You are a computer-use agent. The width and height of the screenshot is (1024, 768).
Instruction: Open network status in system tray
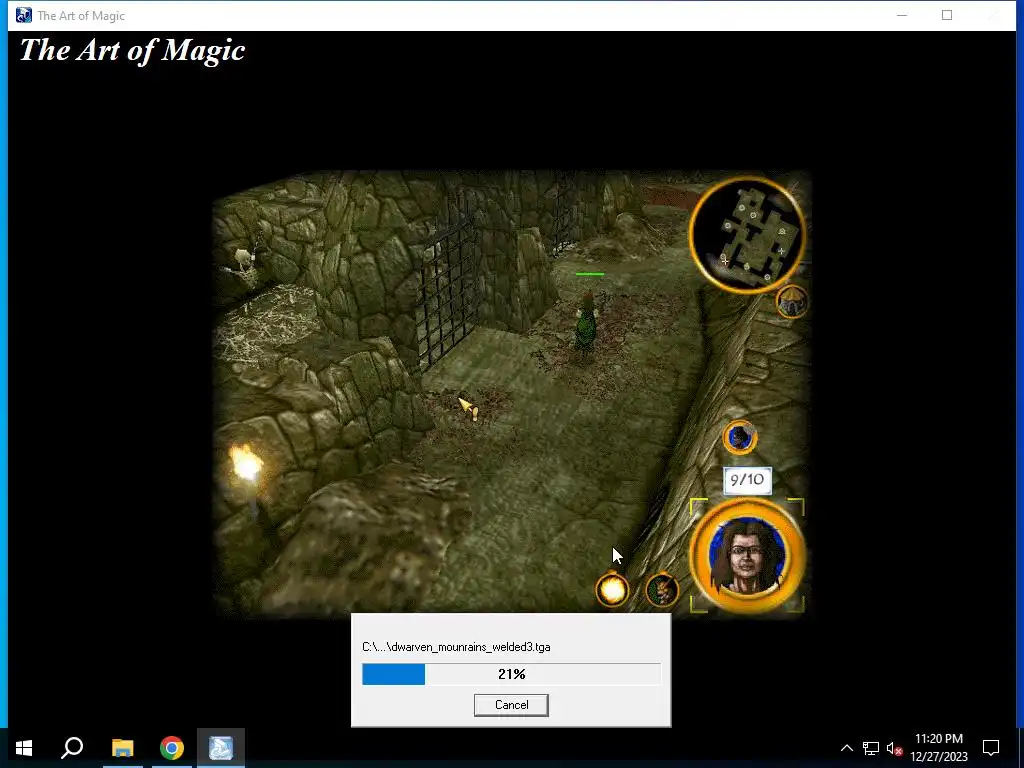tap(871, 748)
